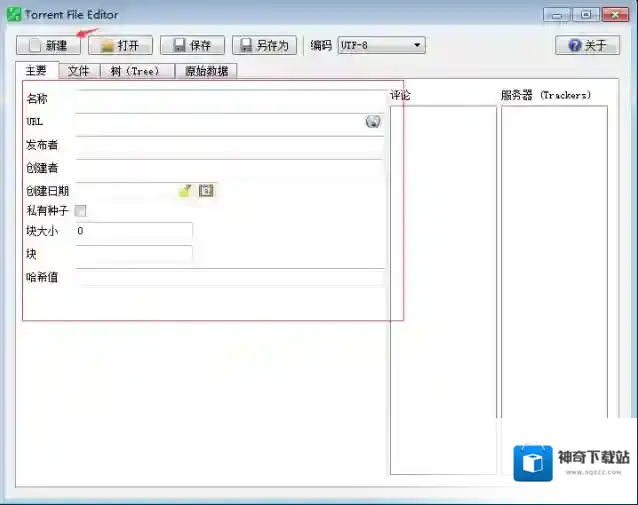Screen dimensions: 638x505
Task: Focus the 块大小 (Piece size) field
Action: pos(133,231)
